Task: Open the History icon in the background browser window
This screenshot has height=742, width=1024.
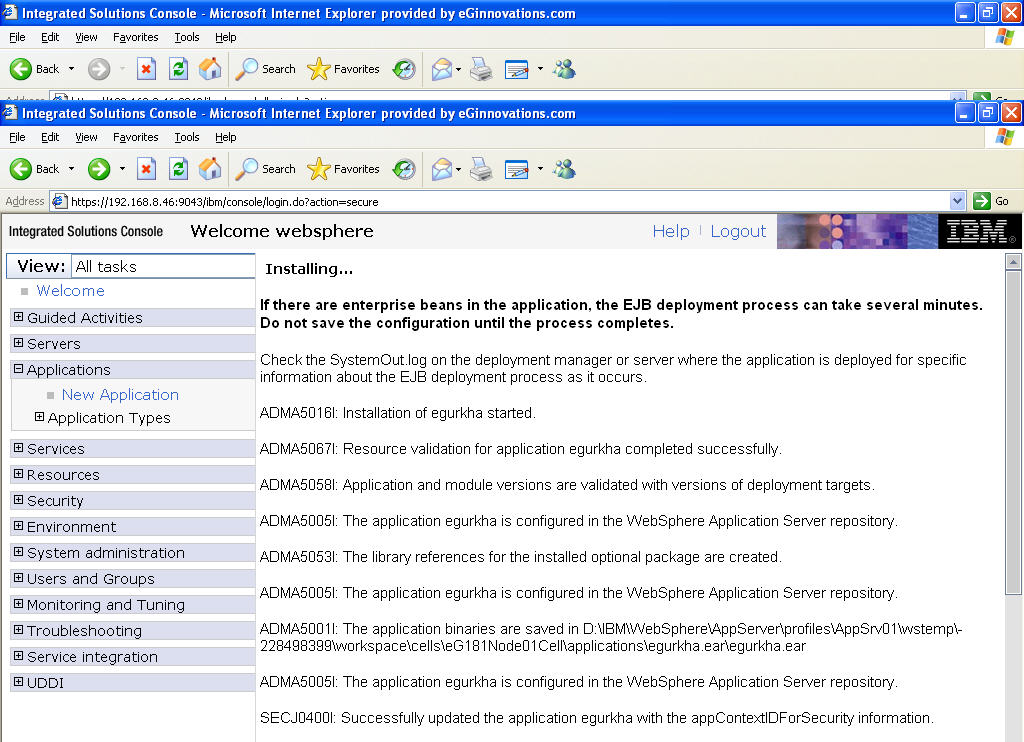Action: [x=404, y=69]
